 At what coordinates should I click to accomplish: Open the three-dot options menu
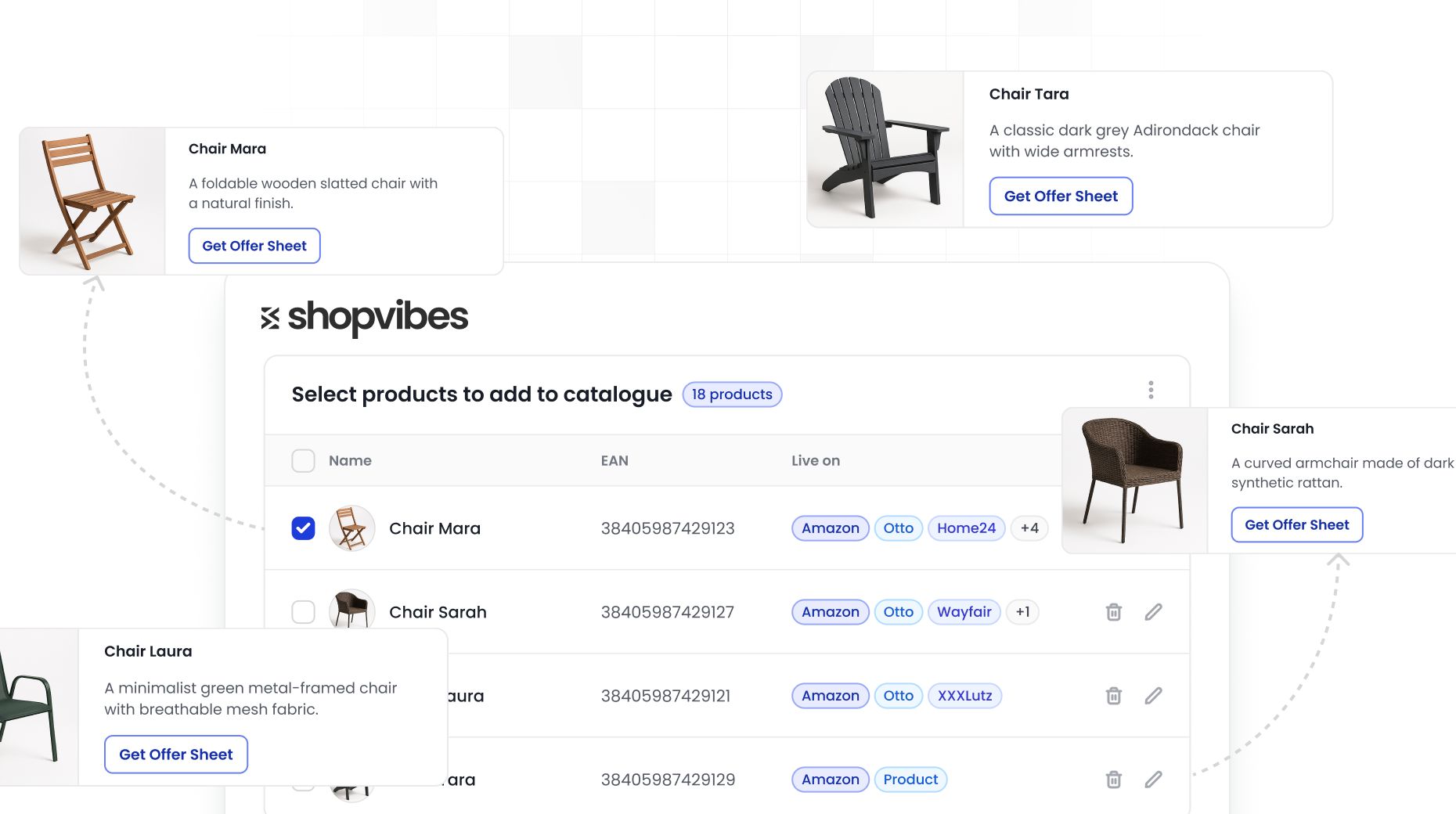[1151, 390]
